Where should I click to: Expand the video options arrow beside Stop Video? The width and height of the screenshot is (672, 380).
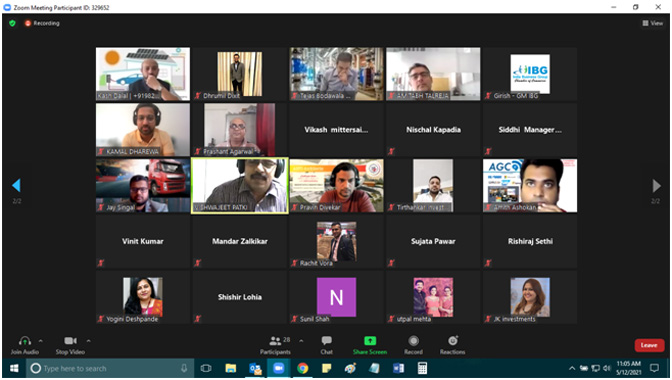pos(88,341)
